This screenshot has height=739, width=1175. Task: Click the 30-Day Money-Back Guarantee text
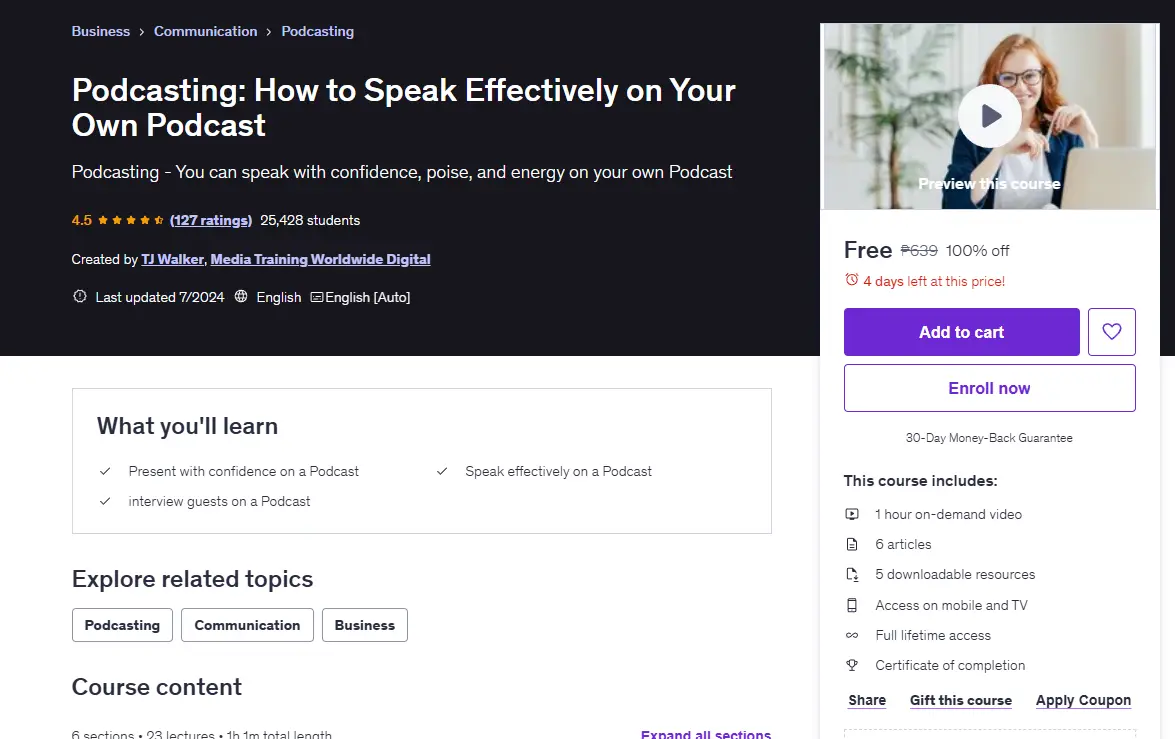(x=989, y=438)
